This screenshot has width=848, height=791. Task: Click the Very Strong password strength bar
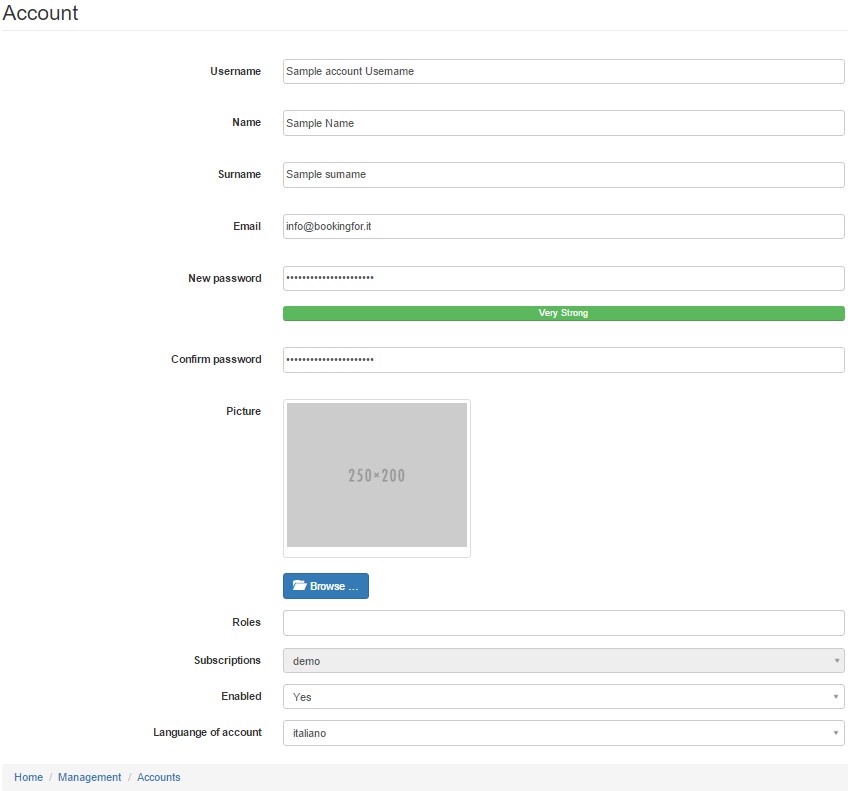pyautogui.click(x=564, y=313)
